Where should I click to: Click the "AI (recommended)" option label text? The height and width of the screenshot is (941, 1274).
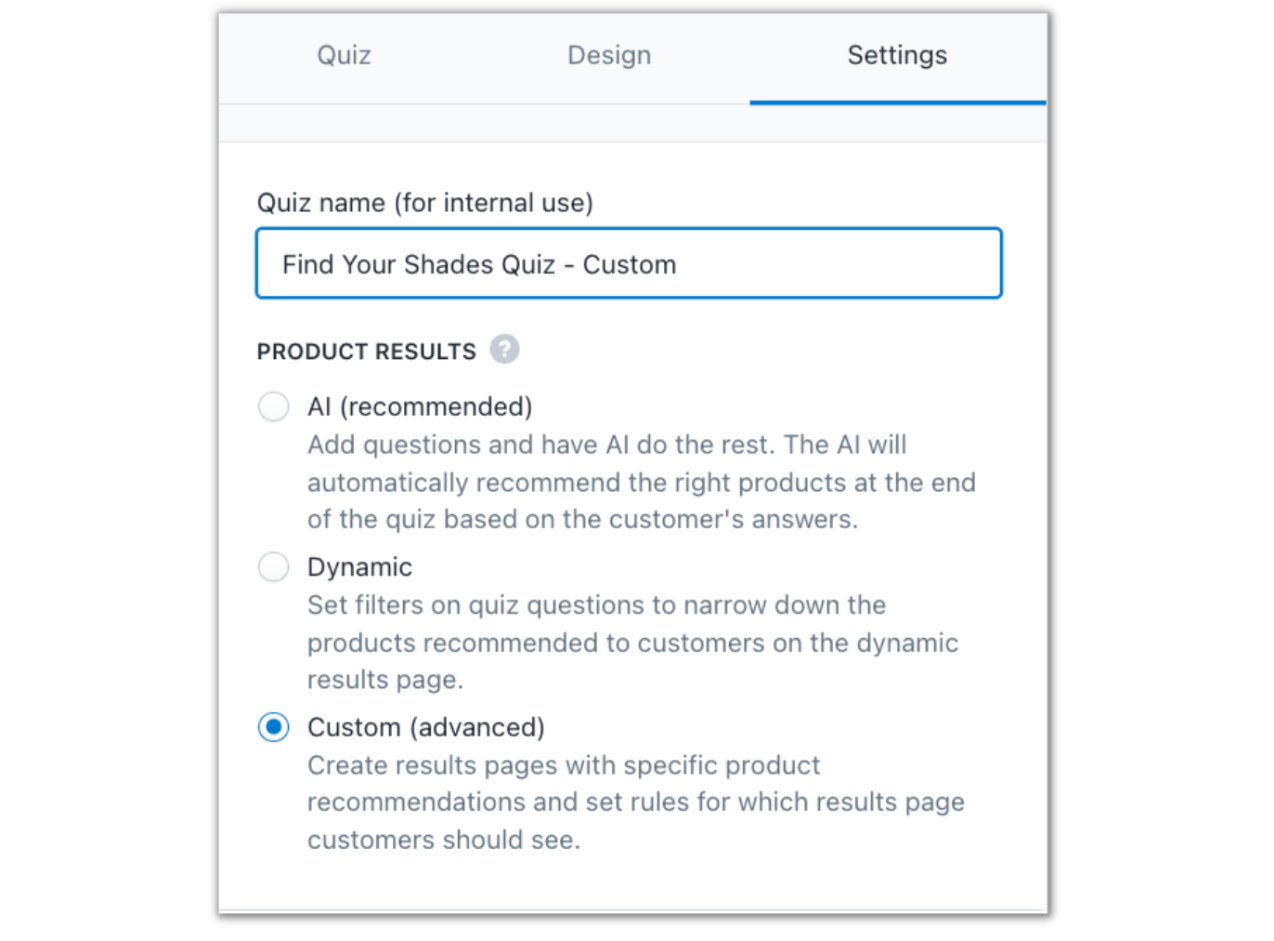[x=419, y=407]
